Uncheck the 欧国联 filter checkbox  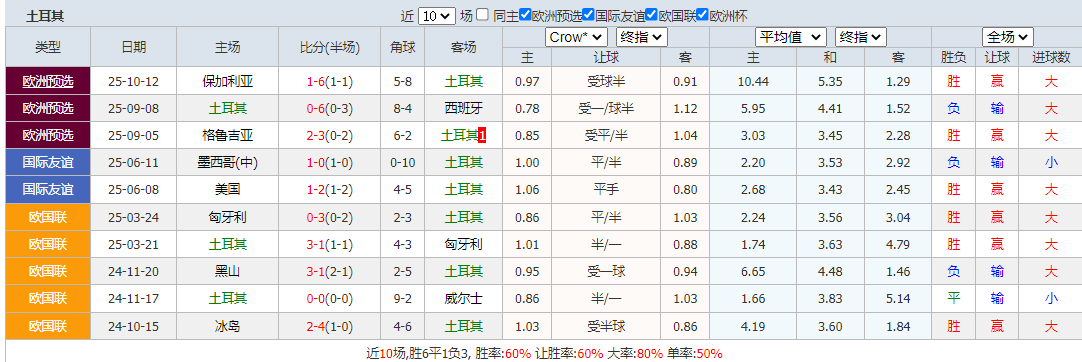pyautogui.click(x=651, y=14)
